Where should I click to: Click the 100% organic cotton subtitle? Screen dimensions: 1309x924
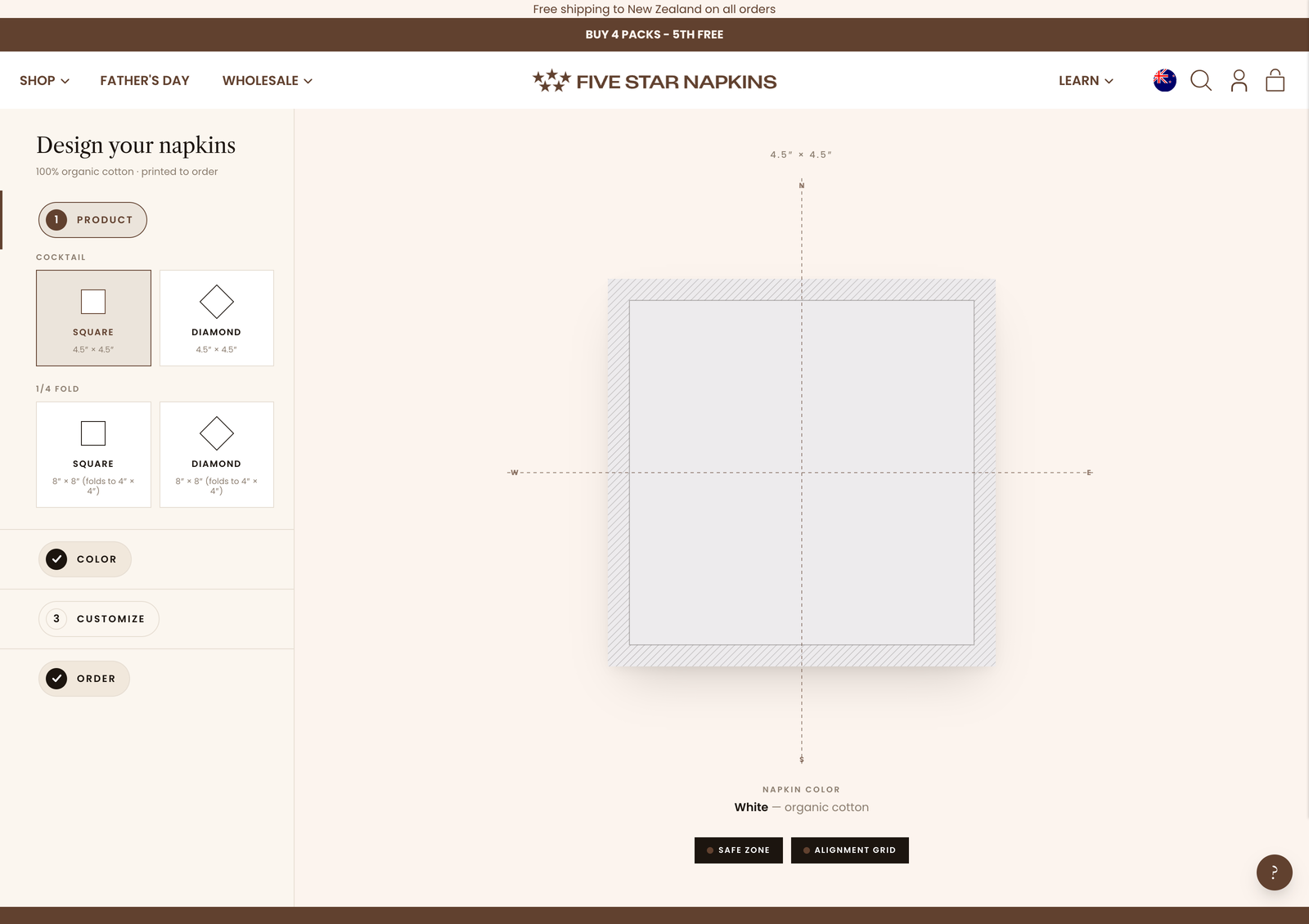[x=127, y=172]
